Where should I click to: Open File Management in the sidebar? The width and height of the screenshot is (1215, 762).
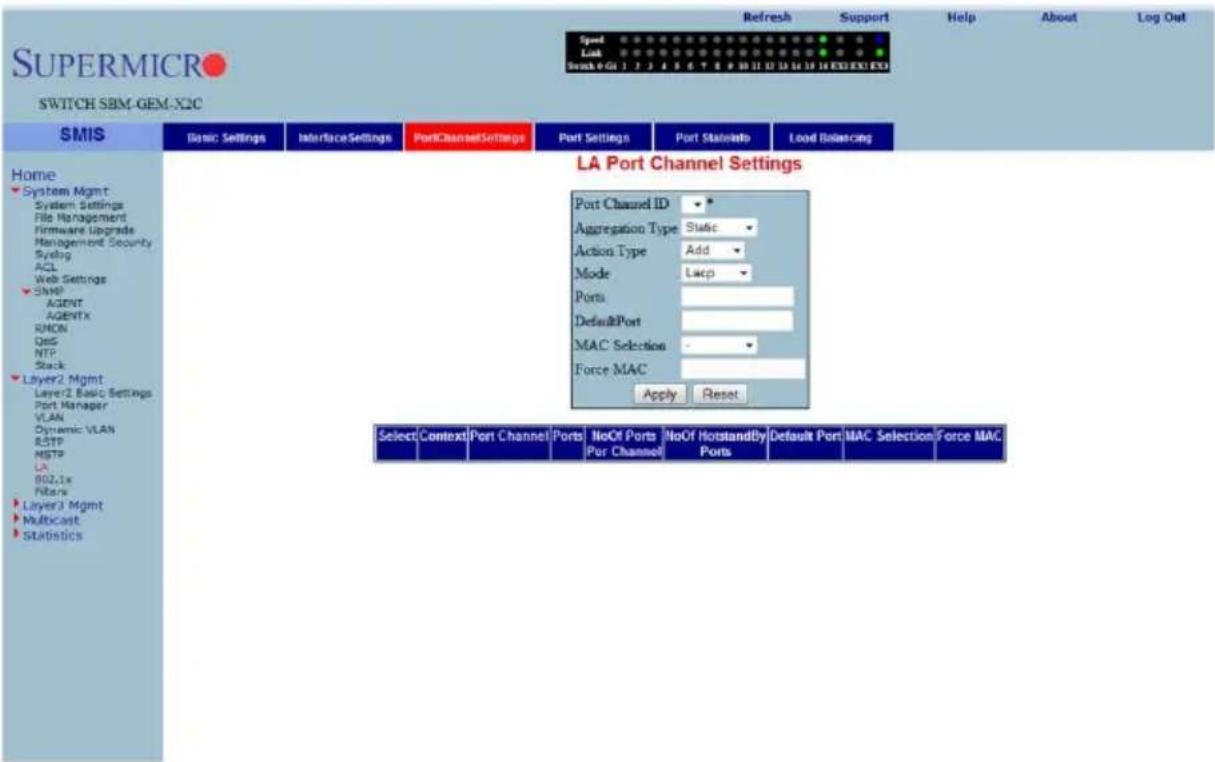[x=80, y=216]
